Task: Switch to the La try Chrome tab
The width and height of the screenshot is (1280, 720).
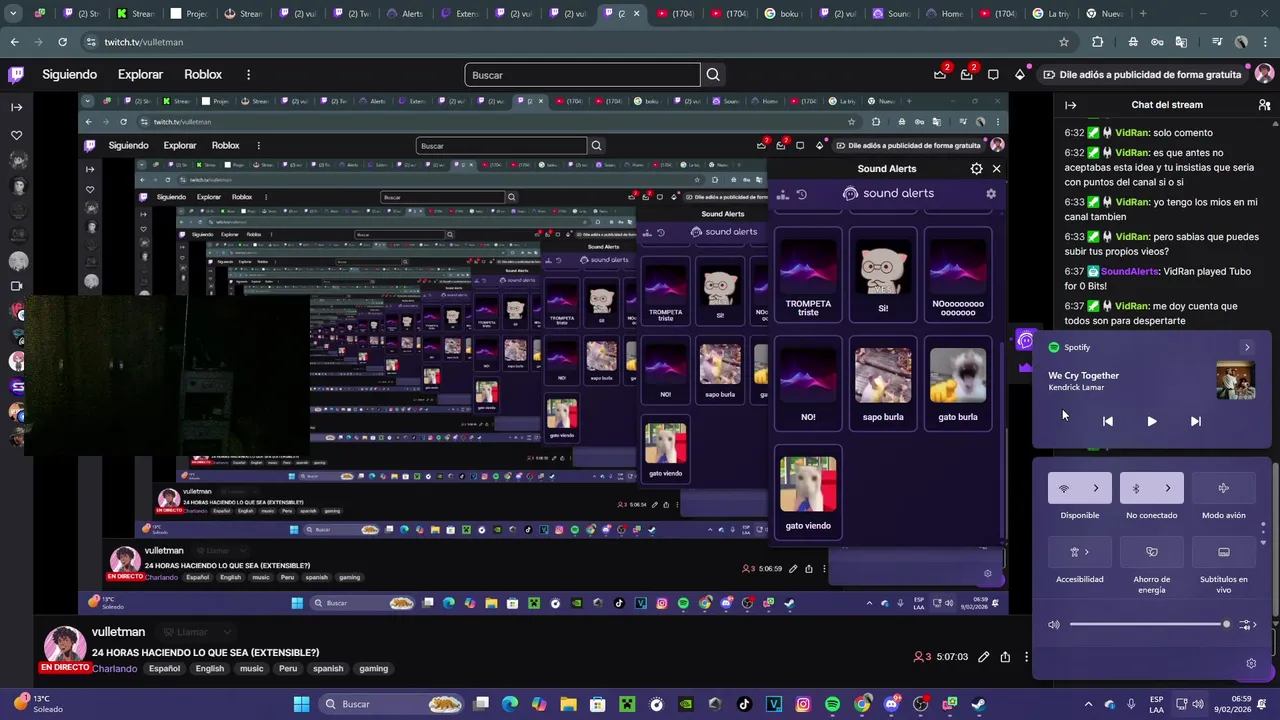Action: pos(1052,13)
